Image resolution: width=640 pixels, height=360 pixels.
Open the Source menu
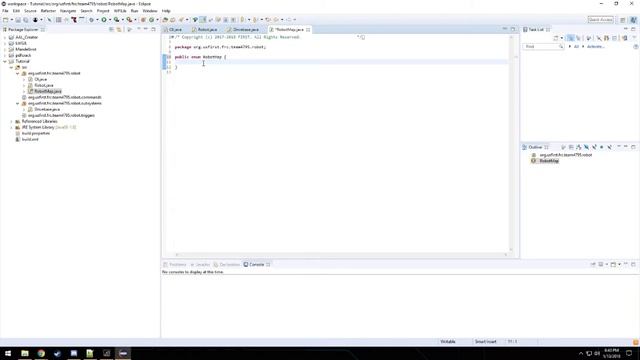[x=30, y=11]
